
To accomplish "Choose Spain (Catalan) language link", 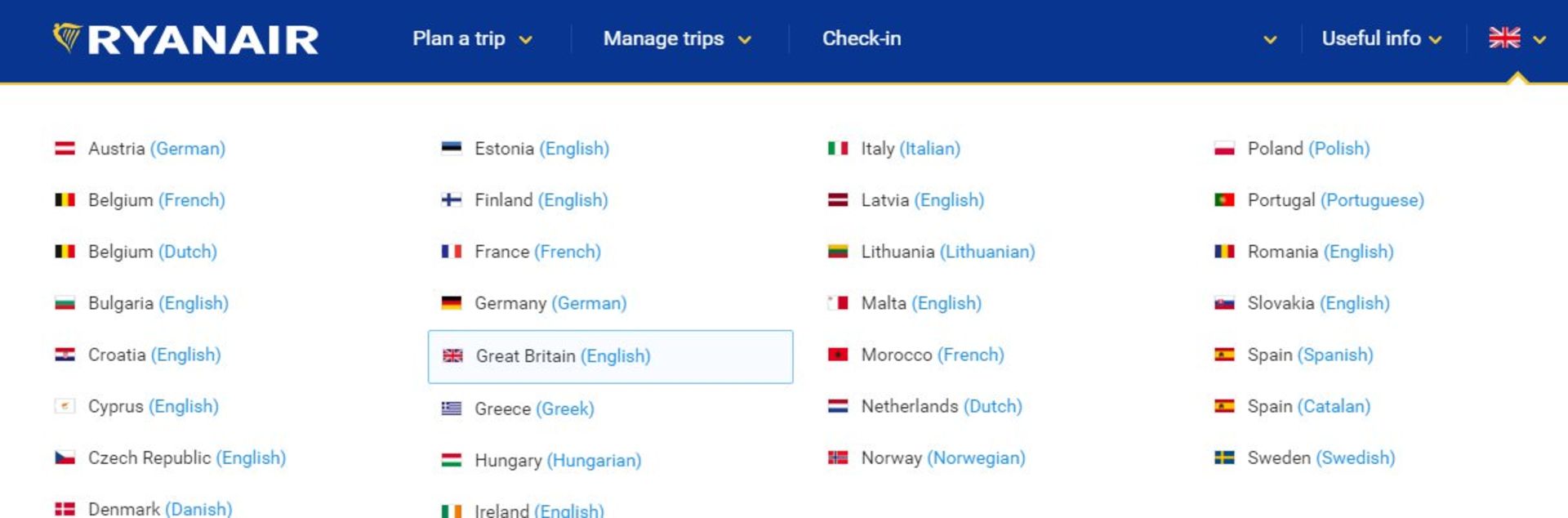I will tap(1308, 406).
